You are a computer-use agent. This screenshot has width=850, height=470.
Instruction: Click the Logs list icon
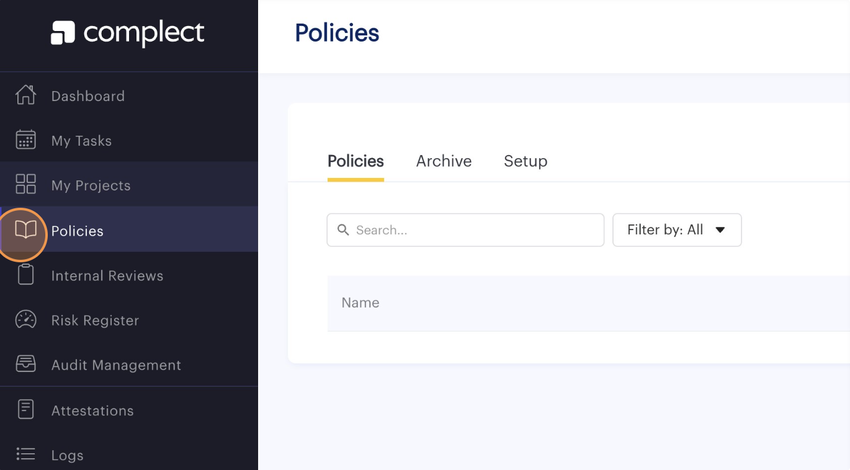[26, 455]
